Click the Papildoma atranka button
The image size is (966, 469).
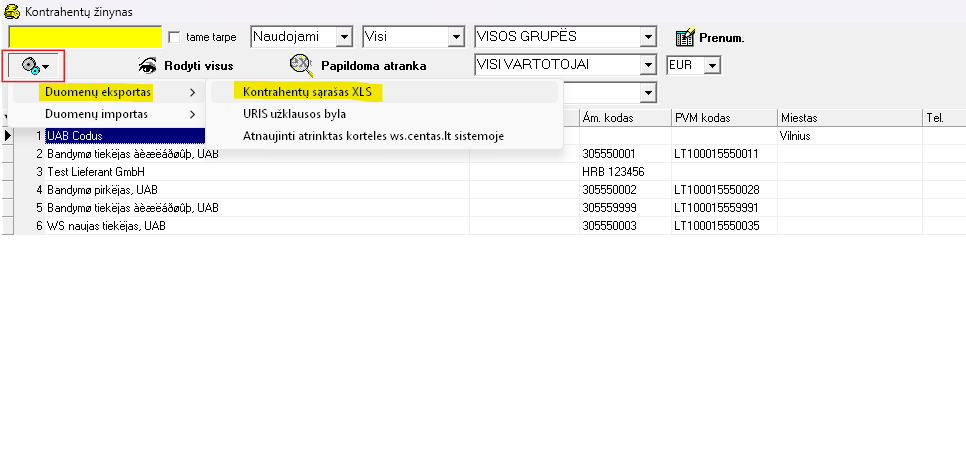point(357,65)
